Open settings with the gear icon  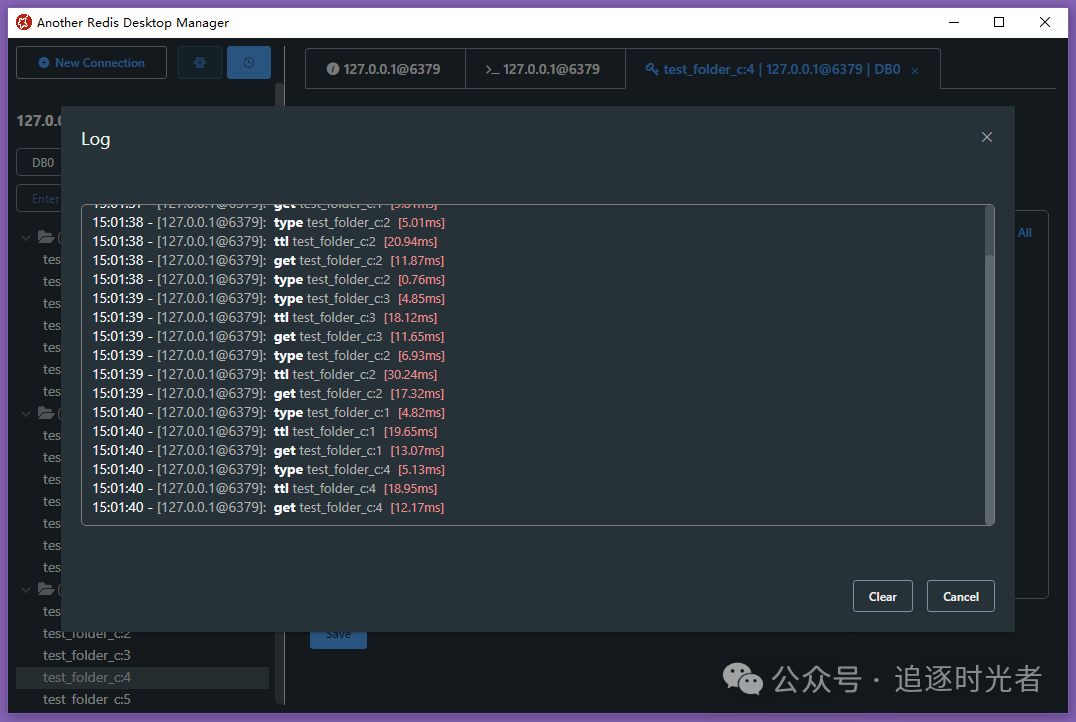point(200,62)
